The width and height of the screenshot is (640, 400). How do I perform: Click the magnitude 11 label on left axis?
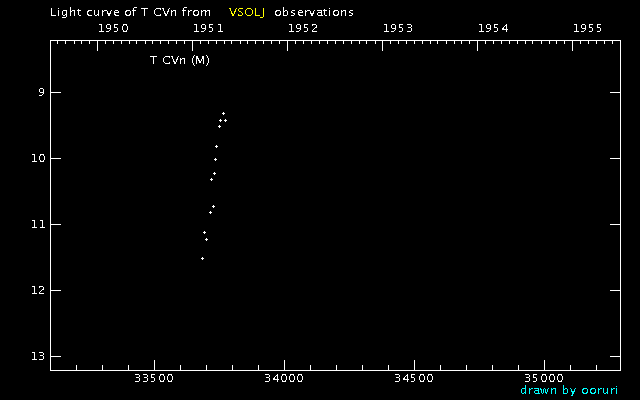click(38, 225)
